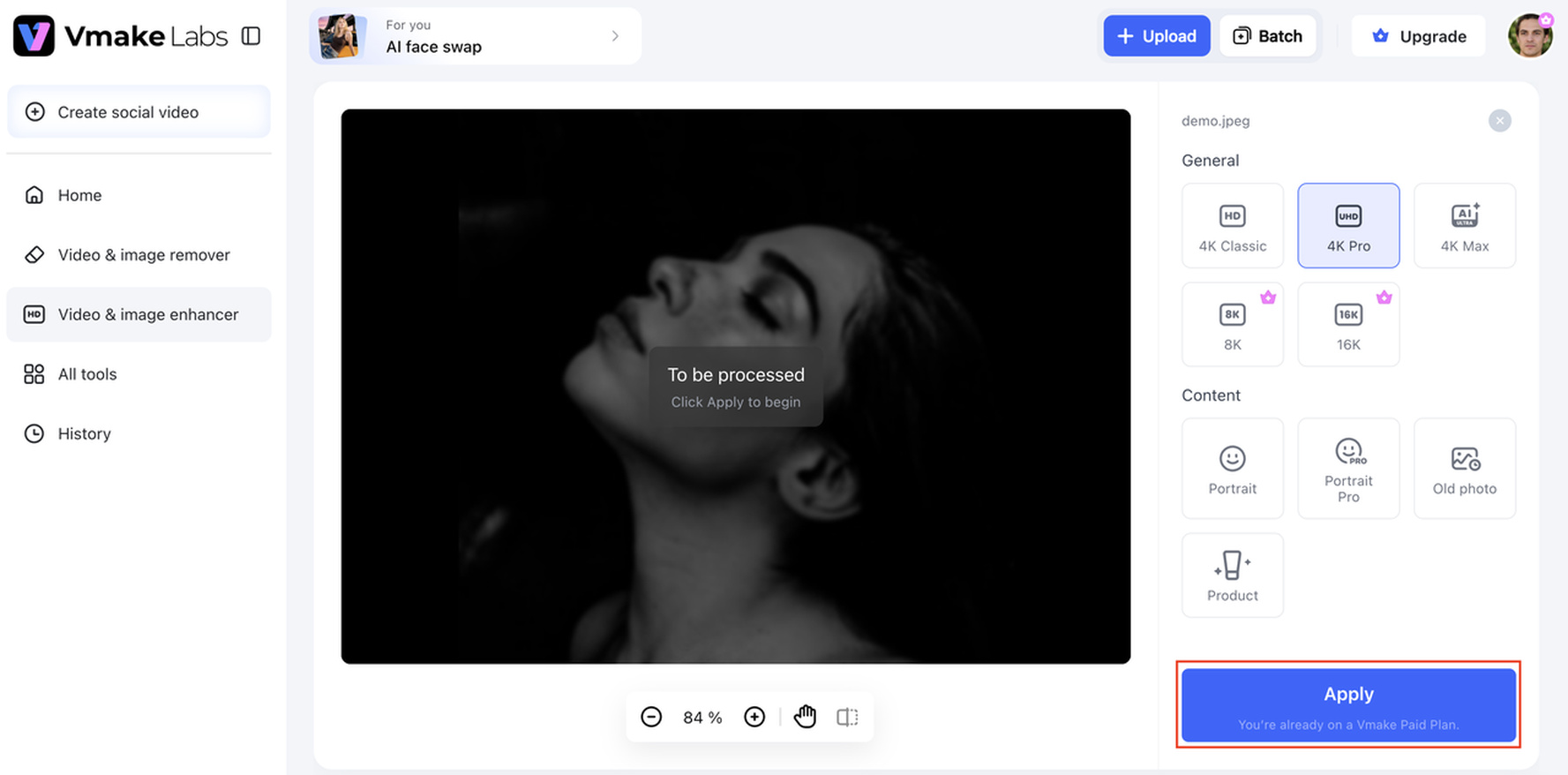Select 4K Max enhancement mode

[x=1464, y=226]
